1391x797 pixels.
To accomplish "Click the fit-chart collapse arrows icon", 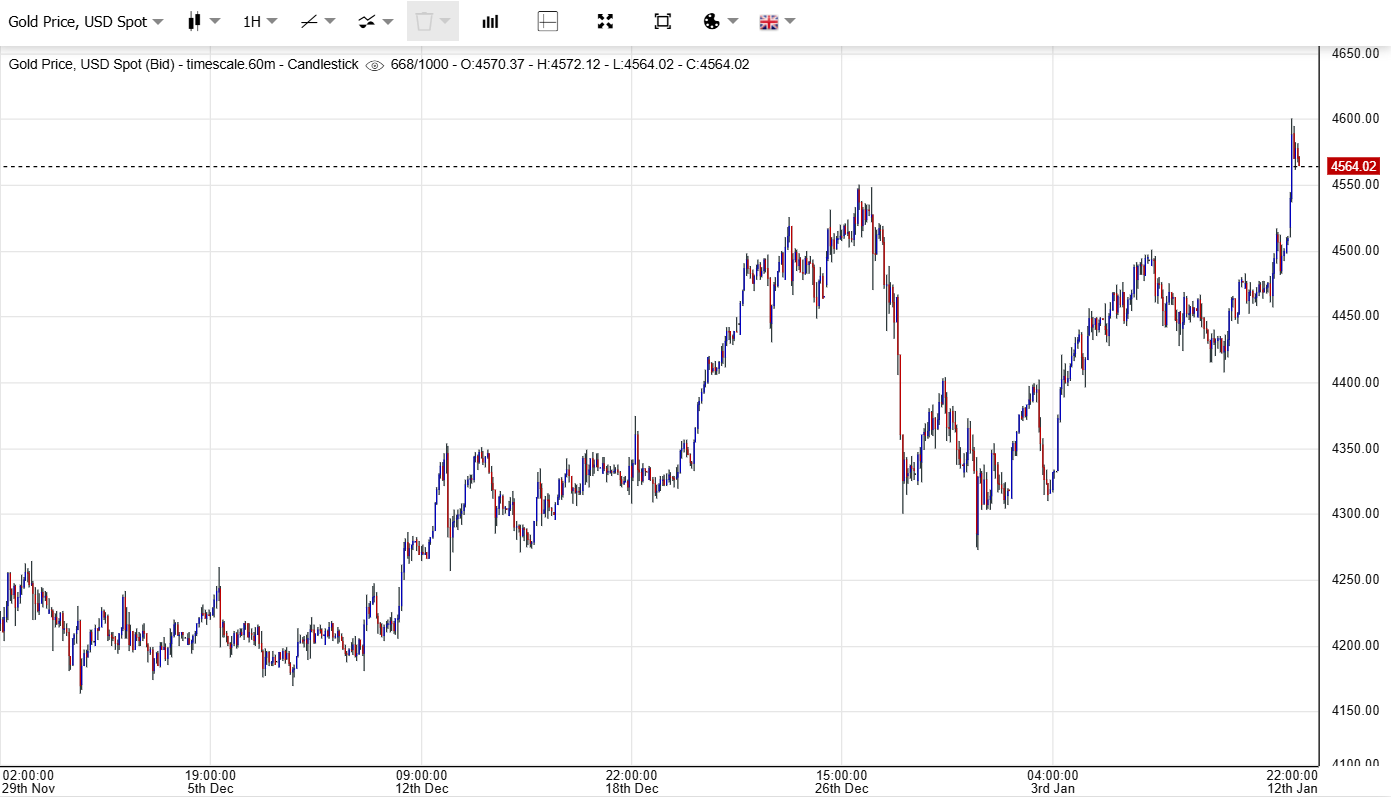I will (x=605, y=21).
